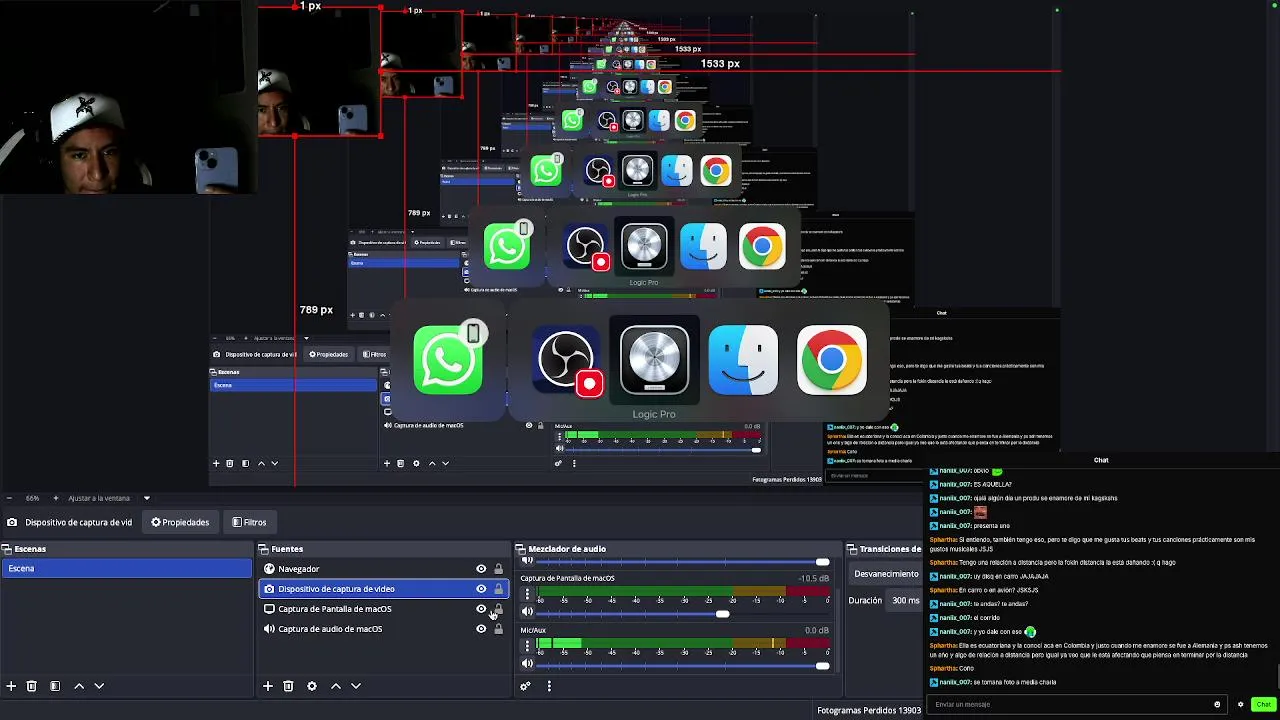The height and width of the screenshot is (720, 1280).
Task: Open options menu for Captura de Pantalla channel
Action: (x=527, y=594)
